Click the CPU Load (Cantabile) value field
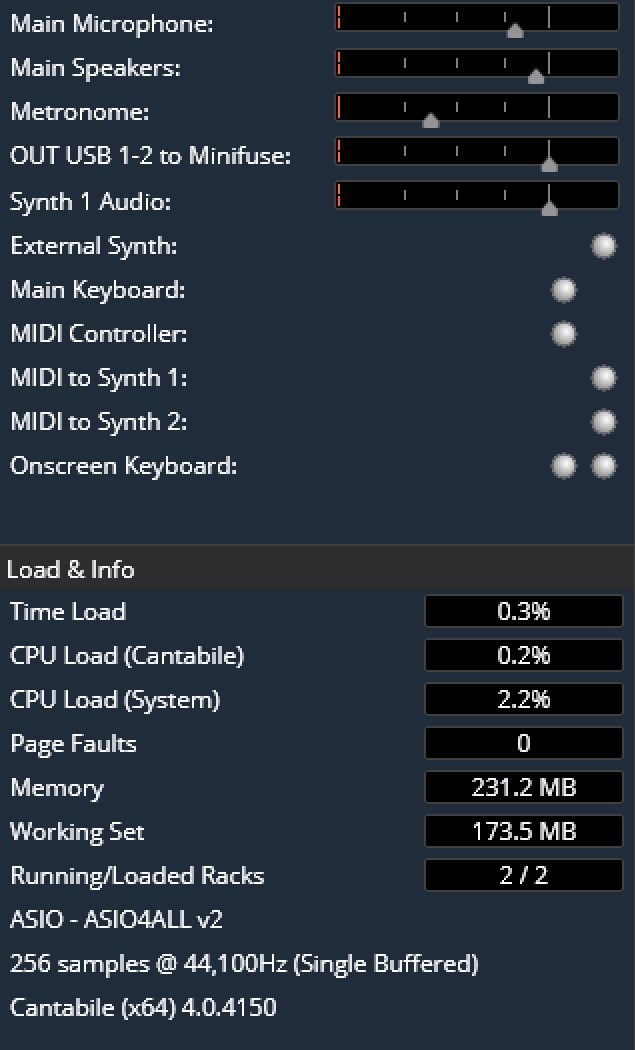Image resolution: width=635 pixels, height=1050 pixels. pos(524,656)
